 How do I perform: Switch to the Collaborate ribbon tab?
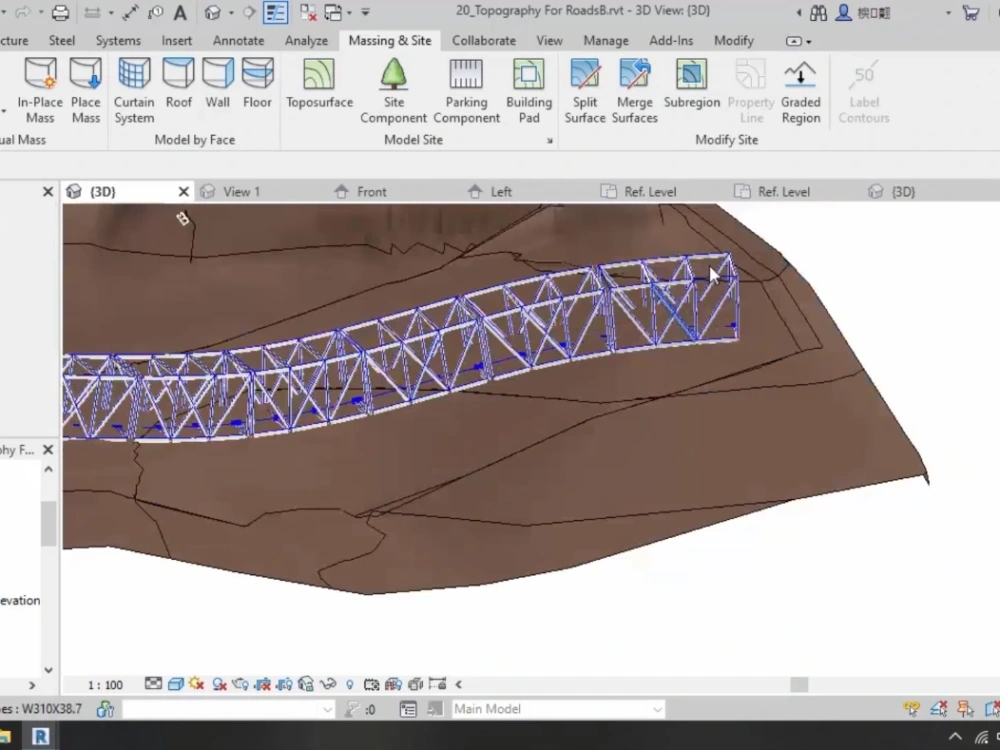(484, 40)
